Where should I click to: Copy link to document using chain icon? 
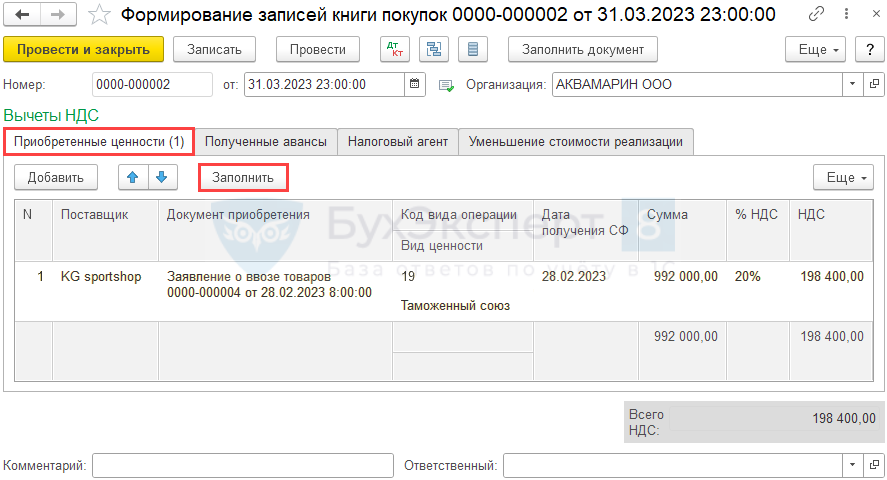coord(818,14)
